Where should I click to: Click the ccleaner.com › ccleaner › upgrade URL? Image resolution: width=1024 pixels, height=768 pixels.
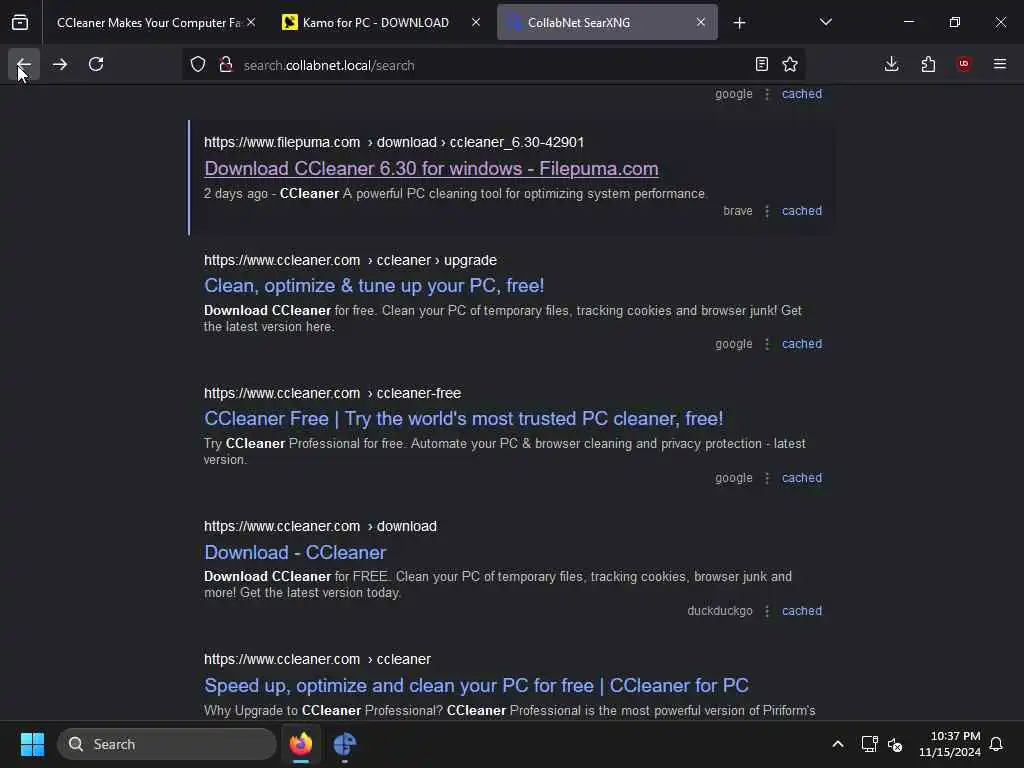point(350,260)
